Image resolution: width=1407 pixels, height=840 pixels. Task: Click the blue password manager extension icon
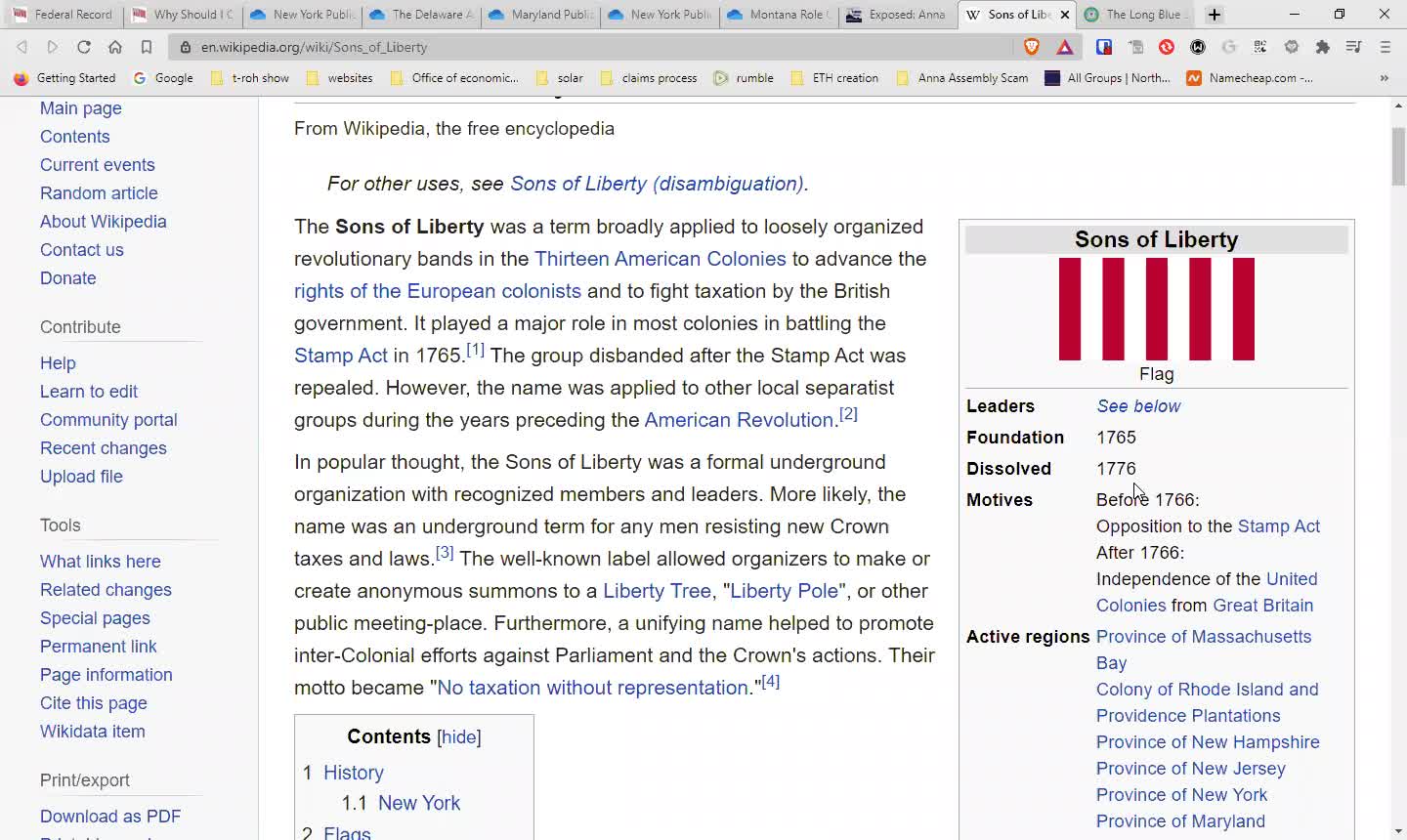[x=1104, y=47]
